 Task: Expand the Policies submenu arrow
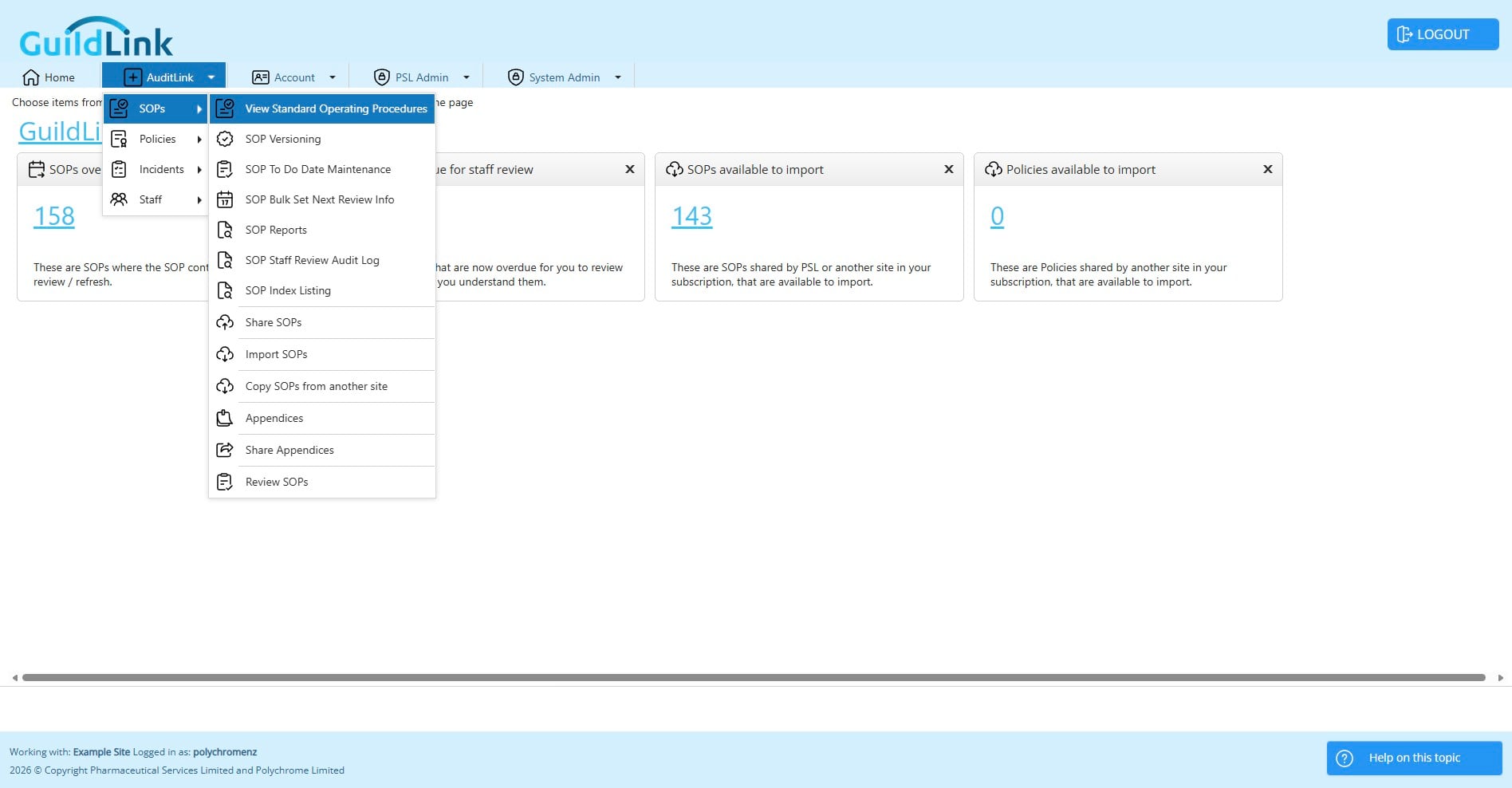[x=199, y=139]
